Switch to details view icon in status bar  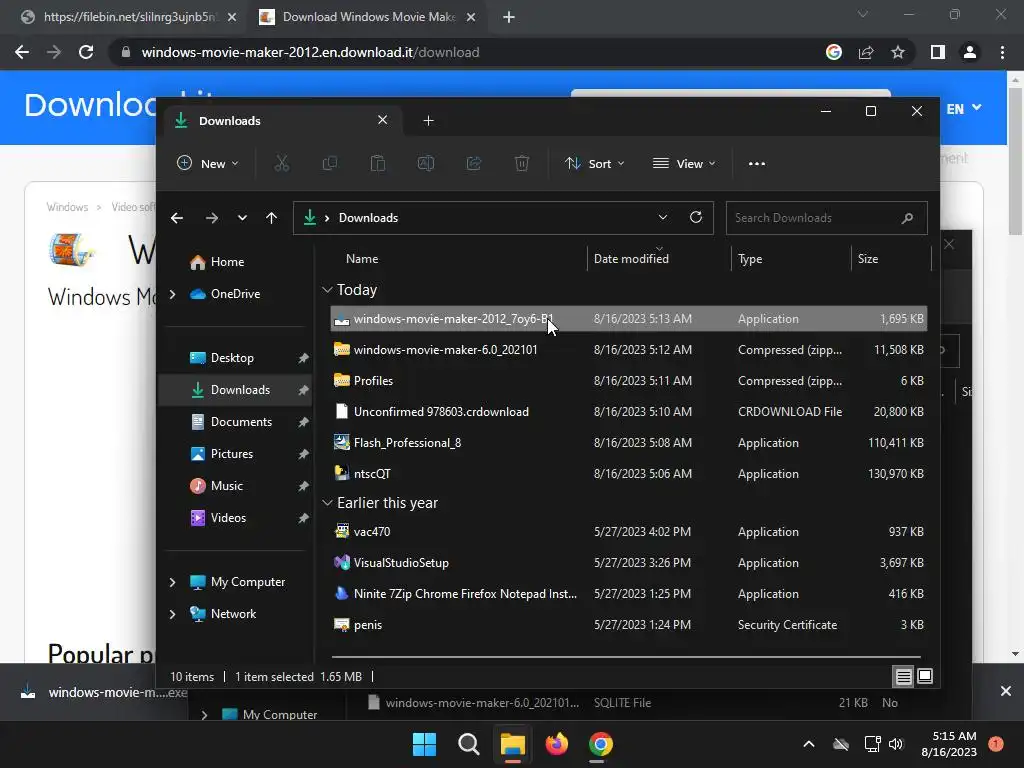coord(903,677)
